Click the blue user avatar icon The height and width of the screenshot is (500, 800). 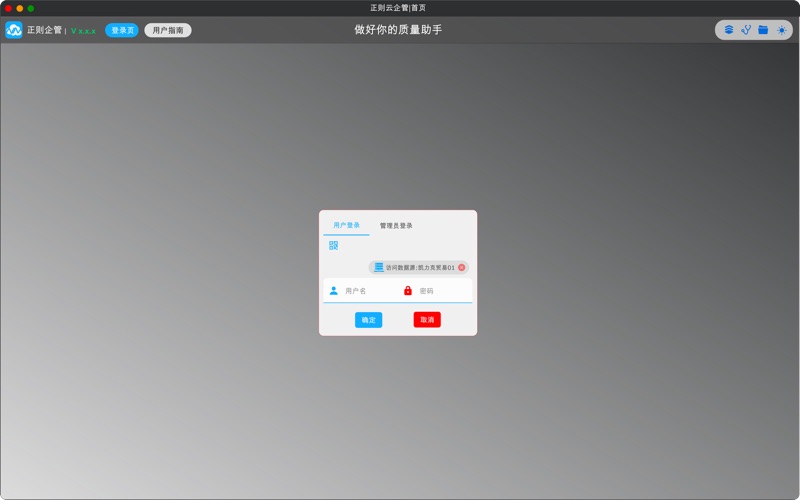334,291
